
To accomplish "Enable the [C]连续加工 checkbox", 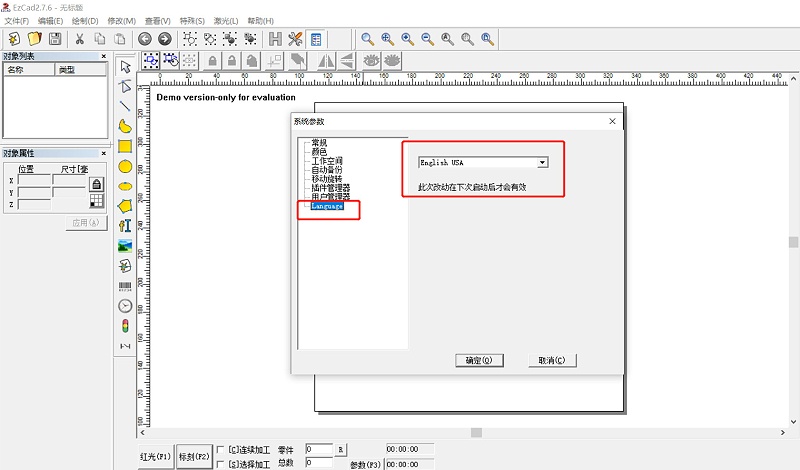I will point(221,449).
